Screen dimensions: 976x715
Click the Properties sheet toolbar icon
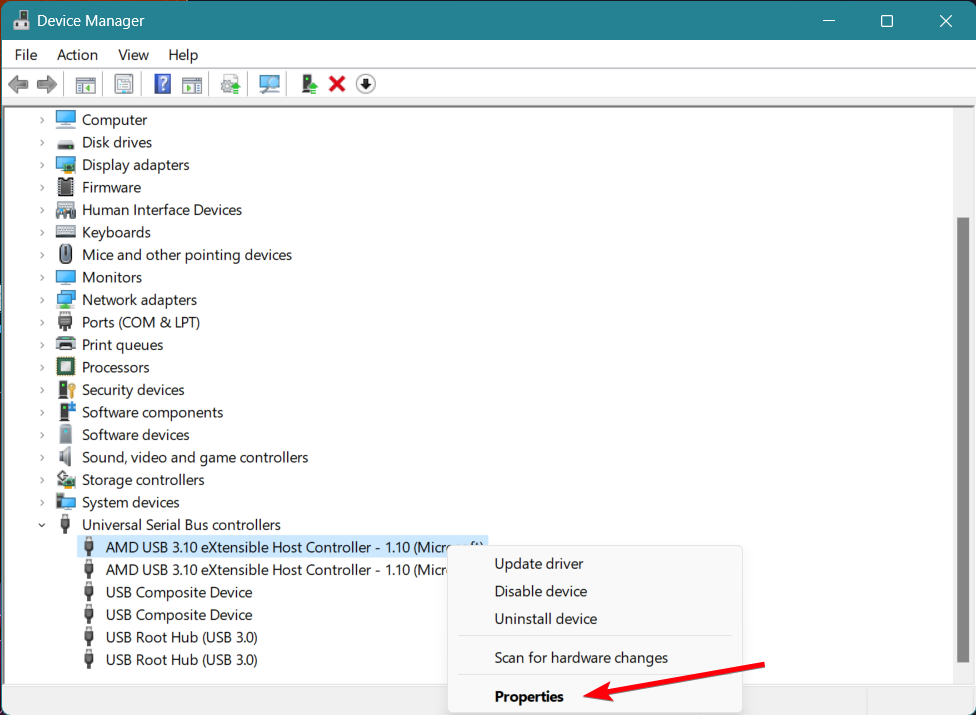click(x=124, y=84)
